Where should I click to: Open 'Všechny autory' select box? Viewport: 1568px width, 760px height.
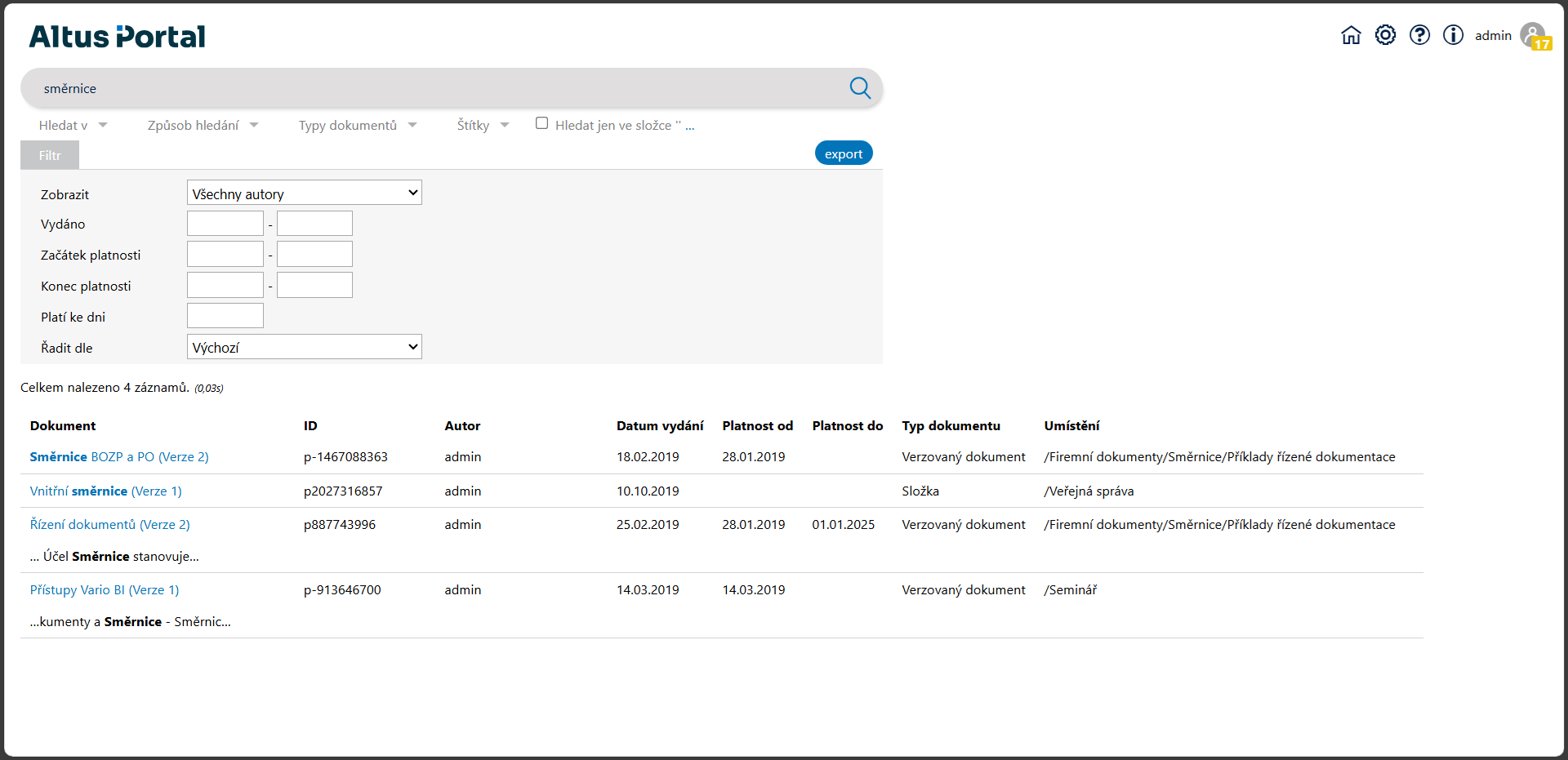(x=304, y=193)
